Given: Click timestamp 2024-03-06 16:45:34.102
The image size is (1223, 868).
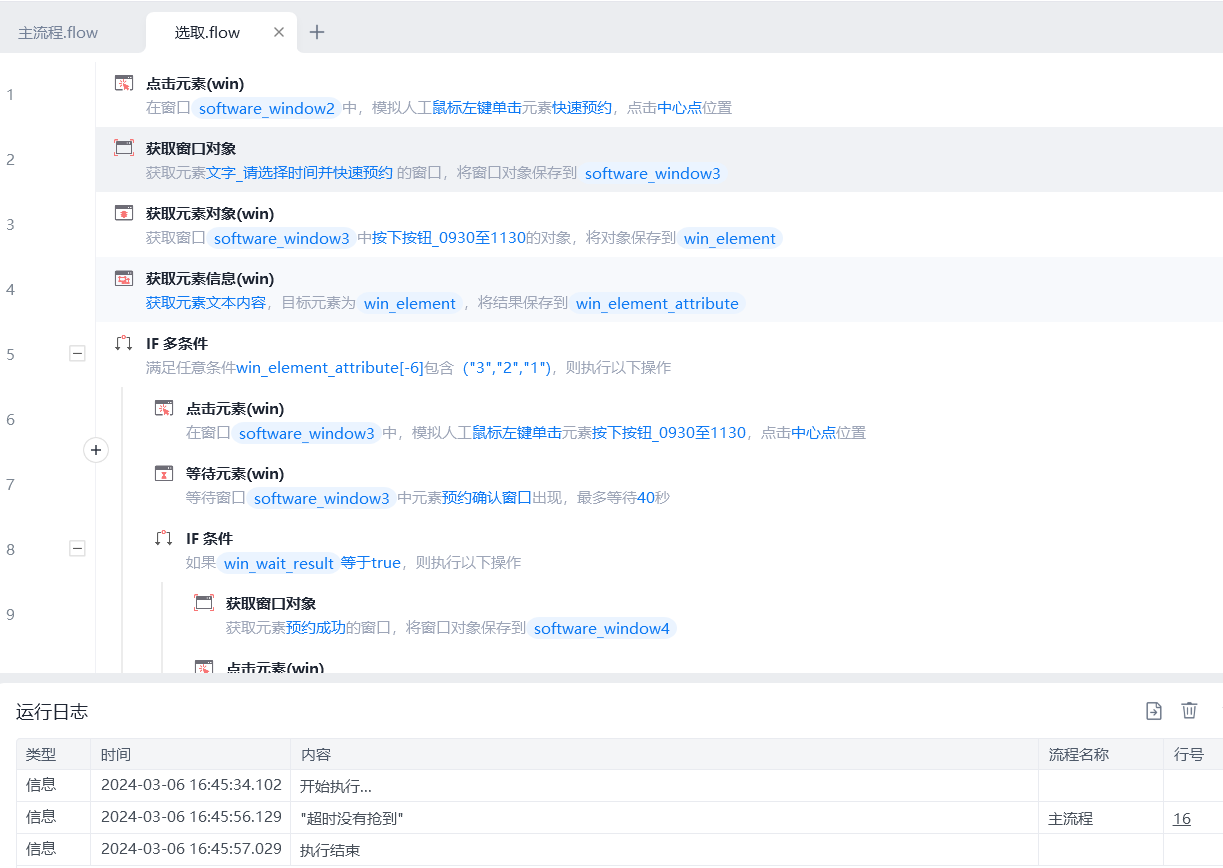Looking at the screenshot, I should coord(192,785).
